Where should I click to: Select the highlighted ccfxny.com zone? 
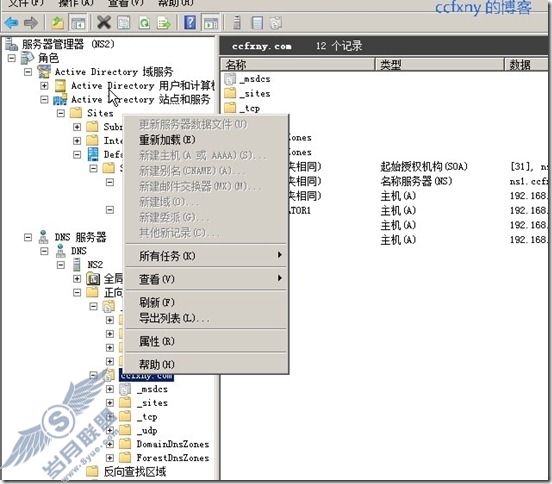coord(146,375)
